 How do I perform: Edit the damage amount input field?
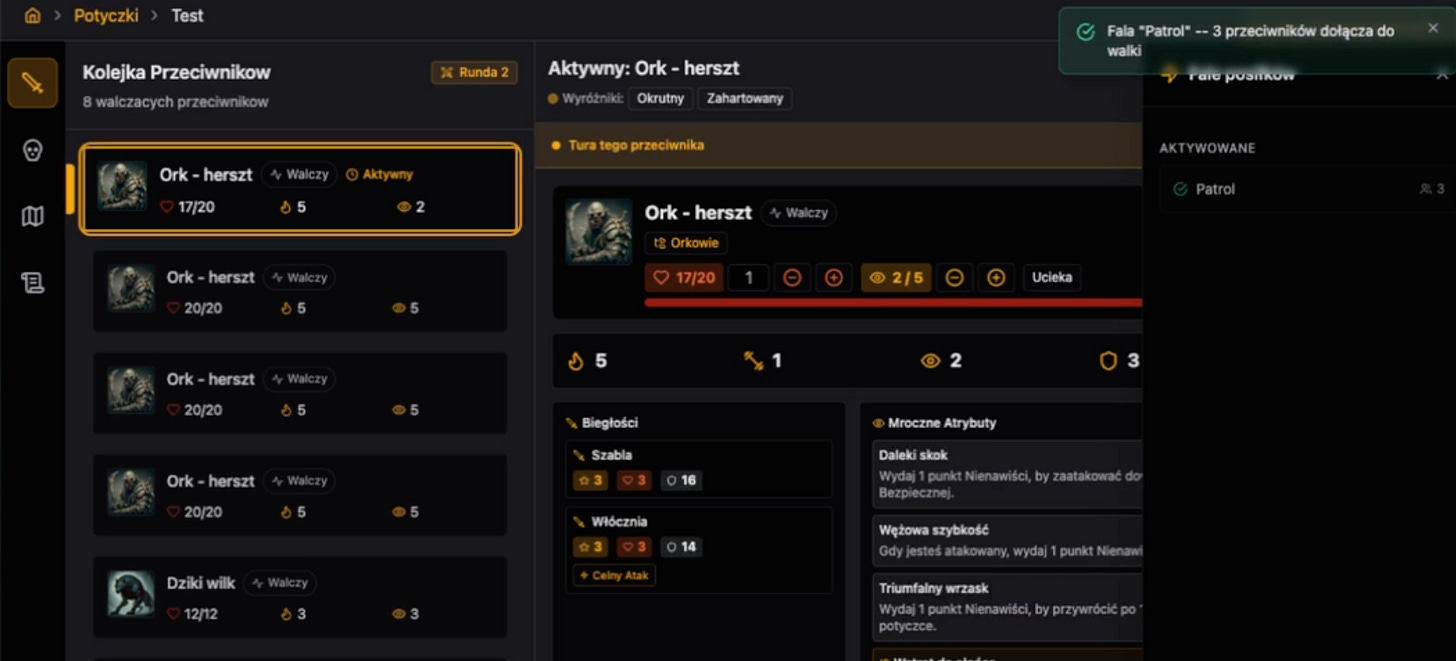pos(748,278)
